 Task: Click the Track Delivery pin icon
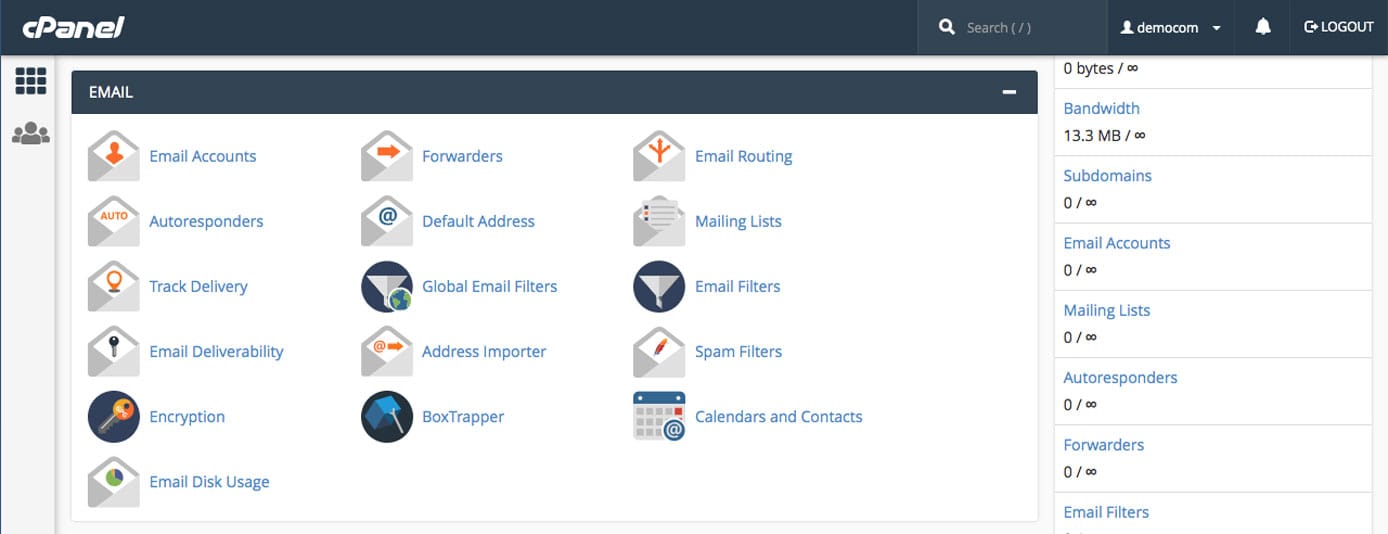113,286
